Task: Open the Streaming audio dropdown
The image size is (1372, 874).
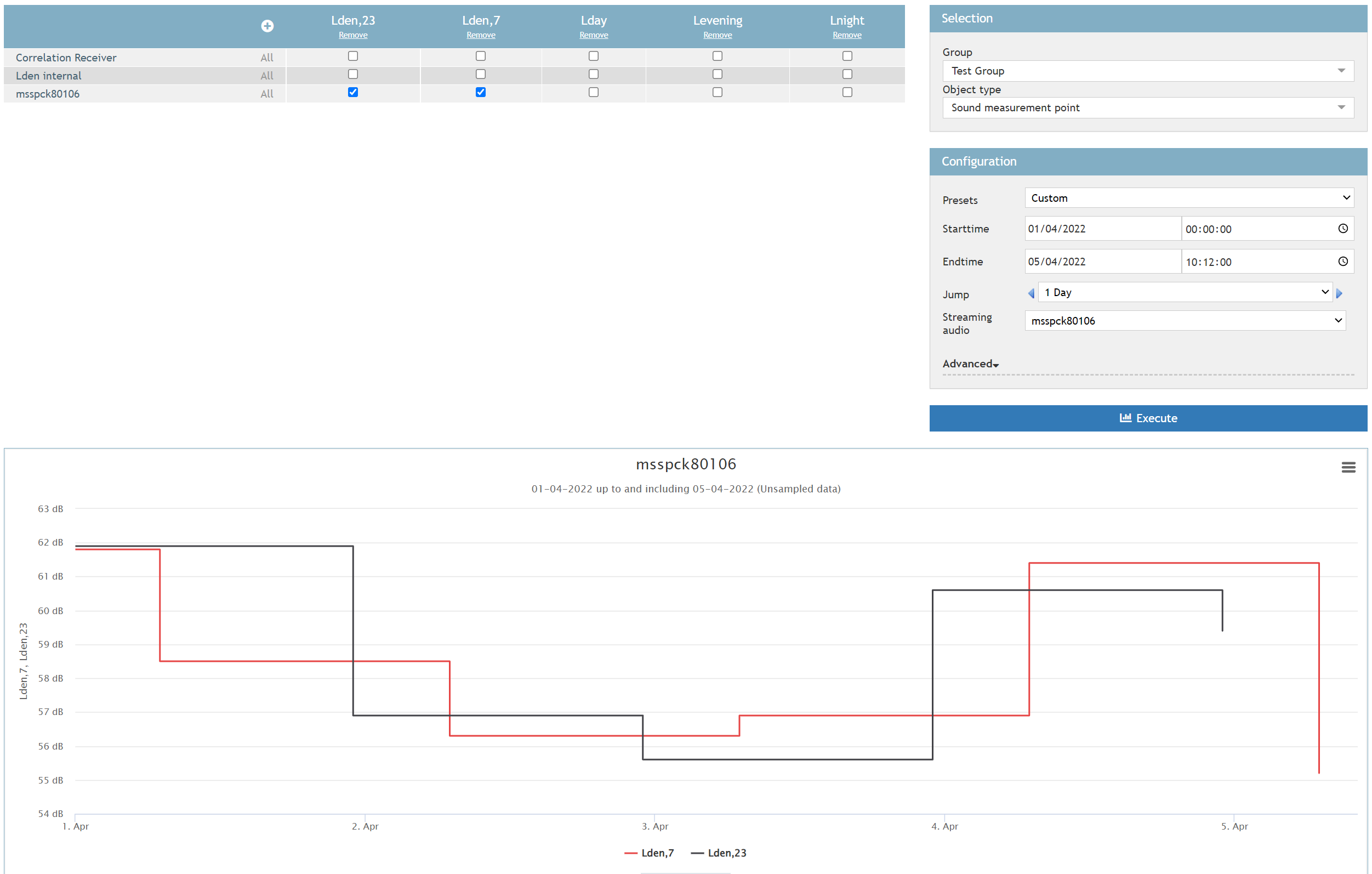Action: [1185, 321]
